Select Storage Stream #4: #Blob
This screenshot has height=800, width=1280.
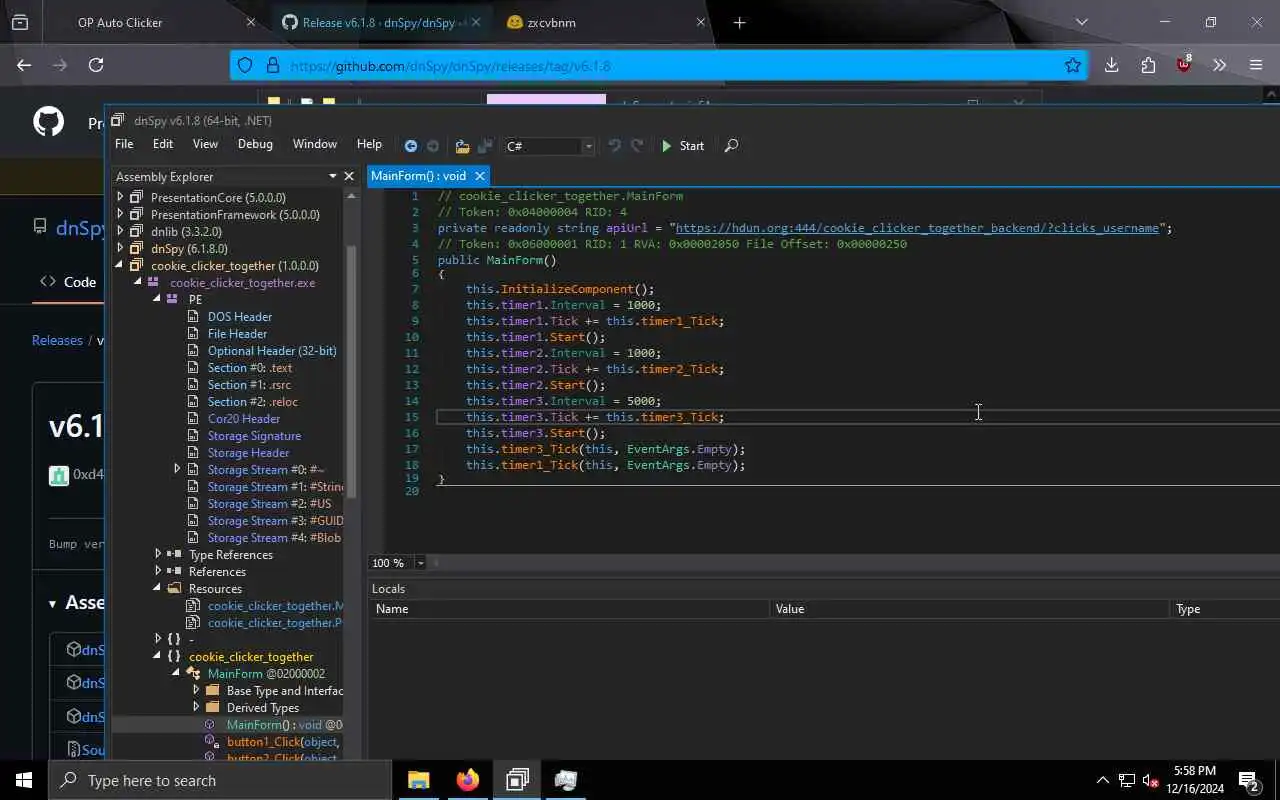pos(274,538)
